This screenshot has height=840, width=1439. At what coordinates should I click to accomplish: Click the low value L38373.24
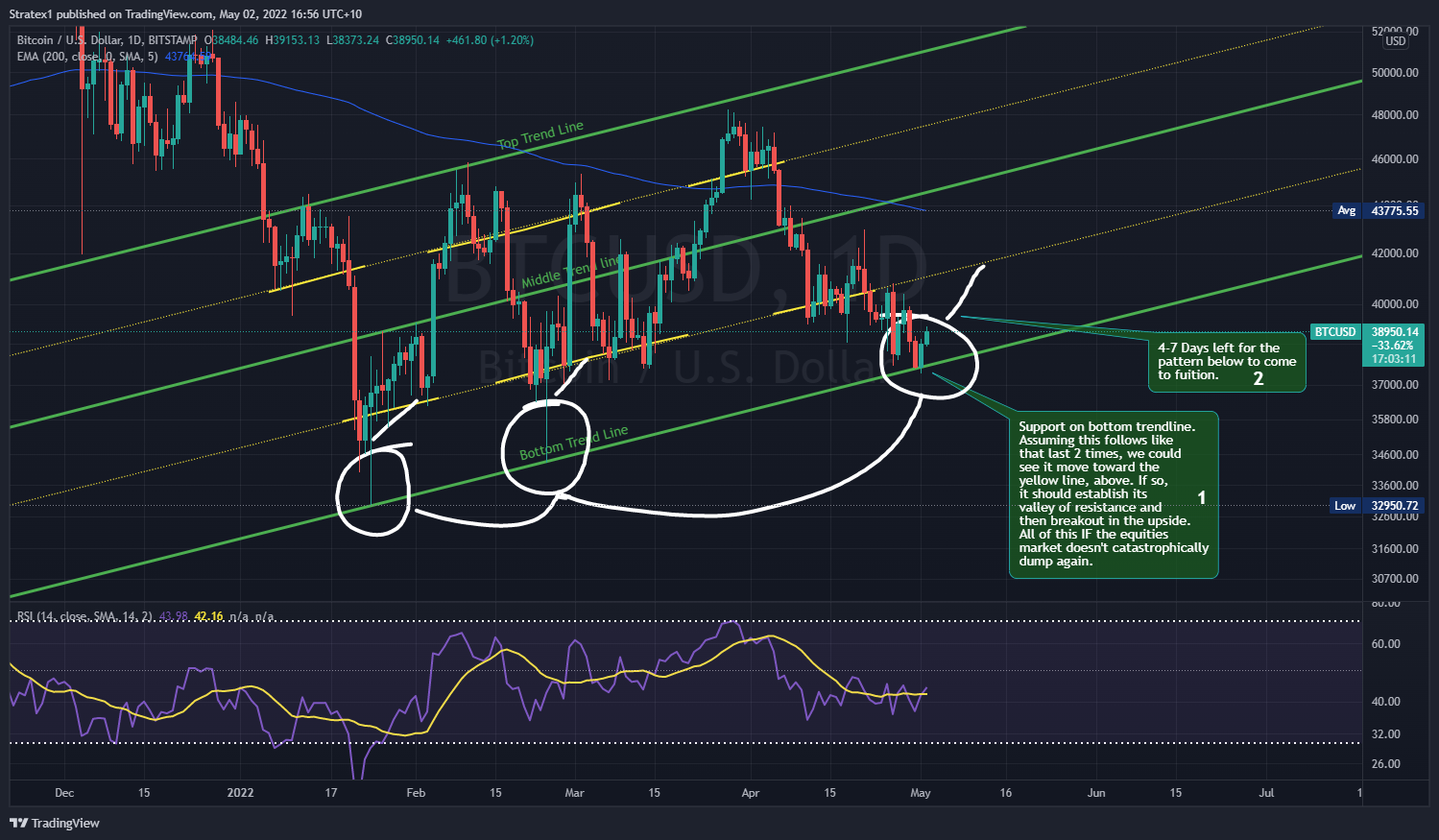(x=353, y=40)
